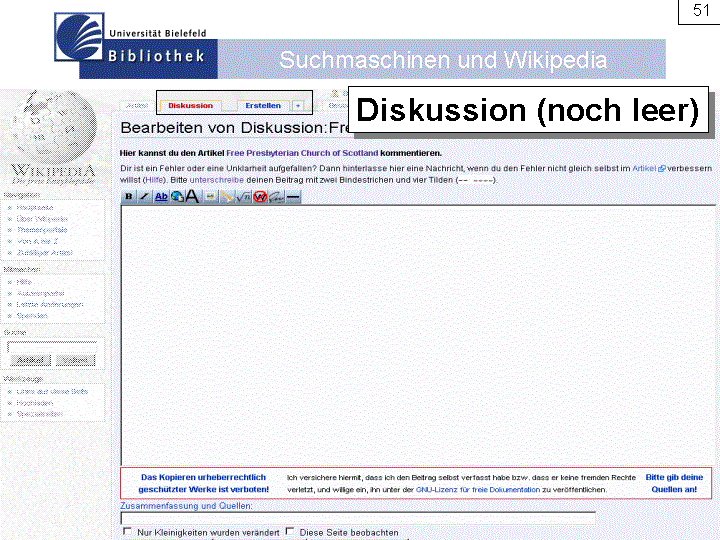Check 'Diese Seite beobachten' box
Image resolution: width=720 pixels, height=540 pixels.
pos(290,531)
